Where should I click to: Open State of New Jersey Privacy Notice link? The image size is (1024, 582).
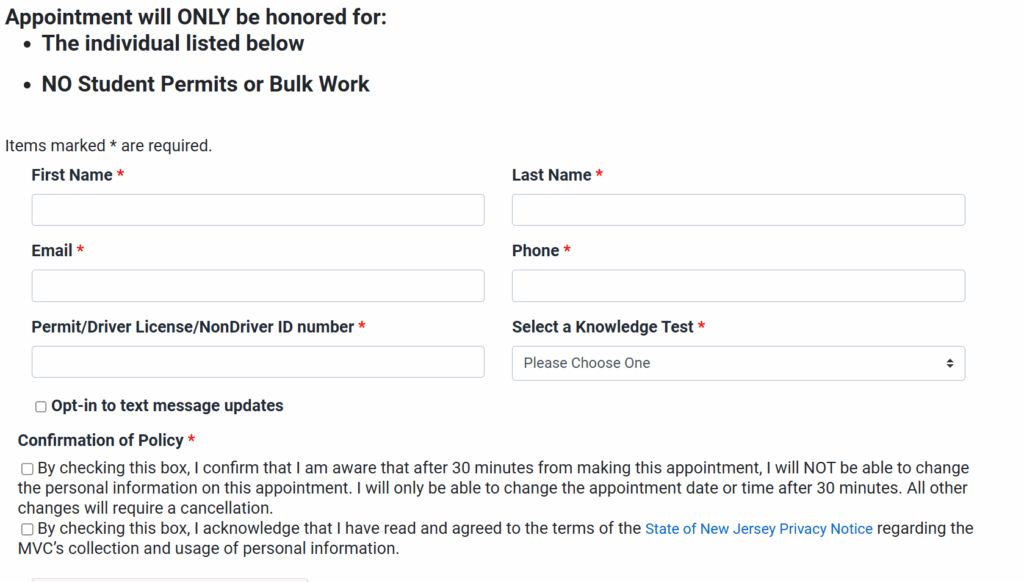pyautogui.click(x=758, y=529)
